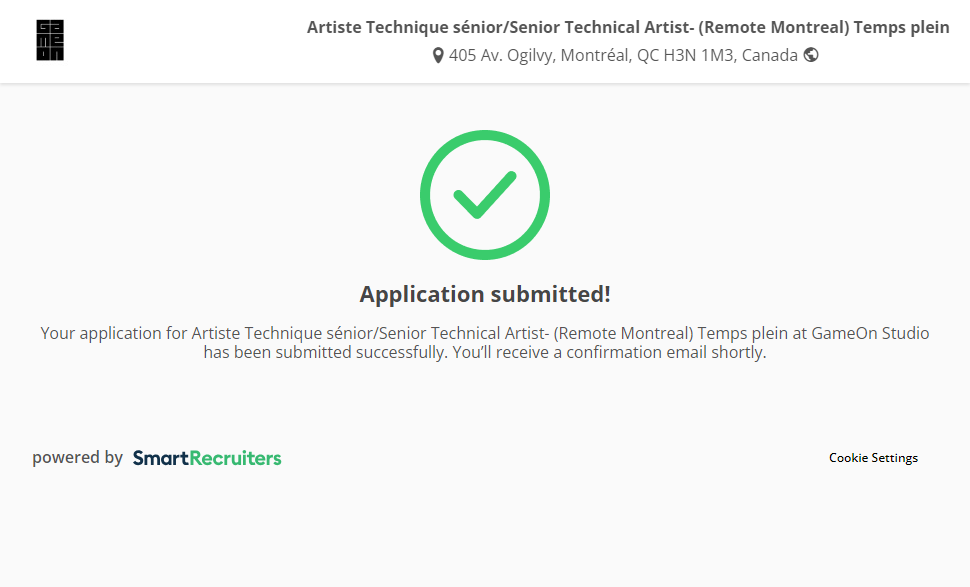Click the GameOn Studio logo
Image resolution: width=970 pixels, height=587 pixels.
[50, 41]
